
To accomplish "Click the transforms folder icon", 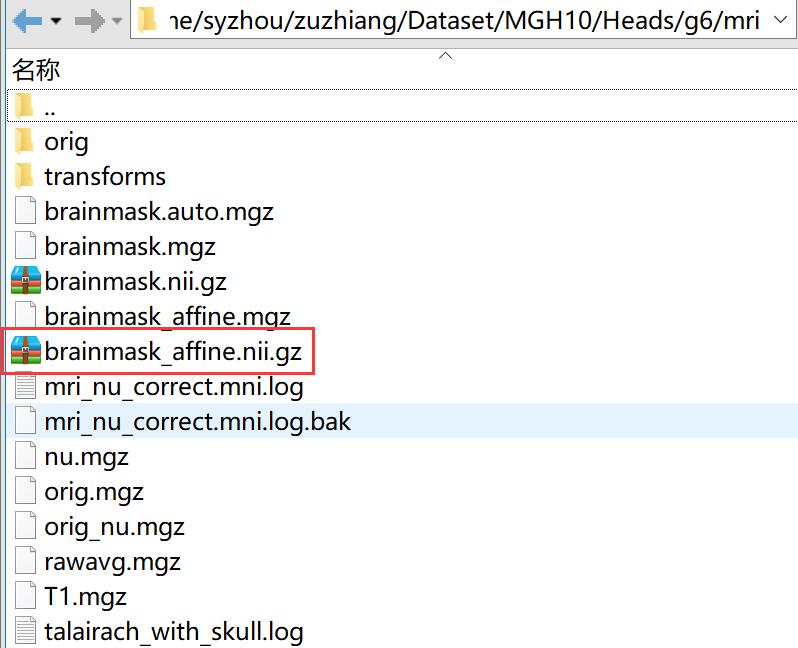I will (24, 176).
